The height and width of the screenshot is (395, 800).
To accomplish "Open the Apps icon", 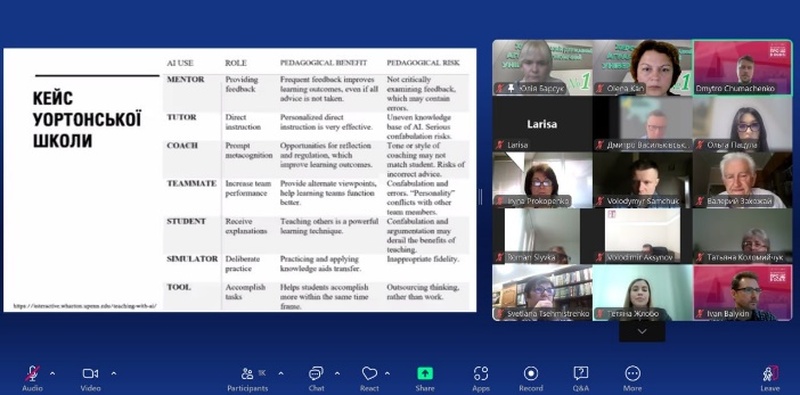I will pyautogui.click(x=481, y=374).
